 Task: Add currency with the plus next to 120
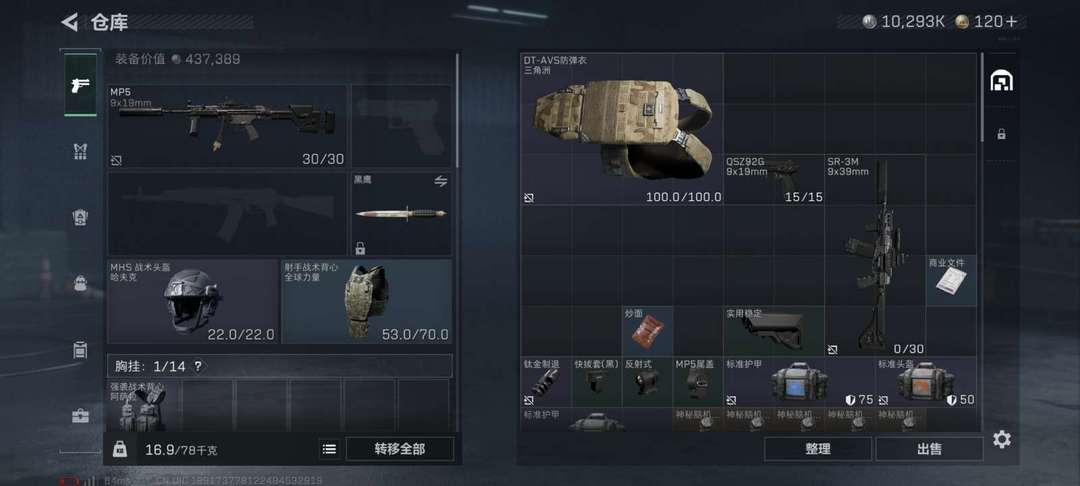coord(1010,21)
